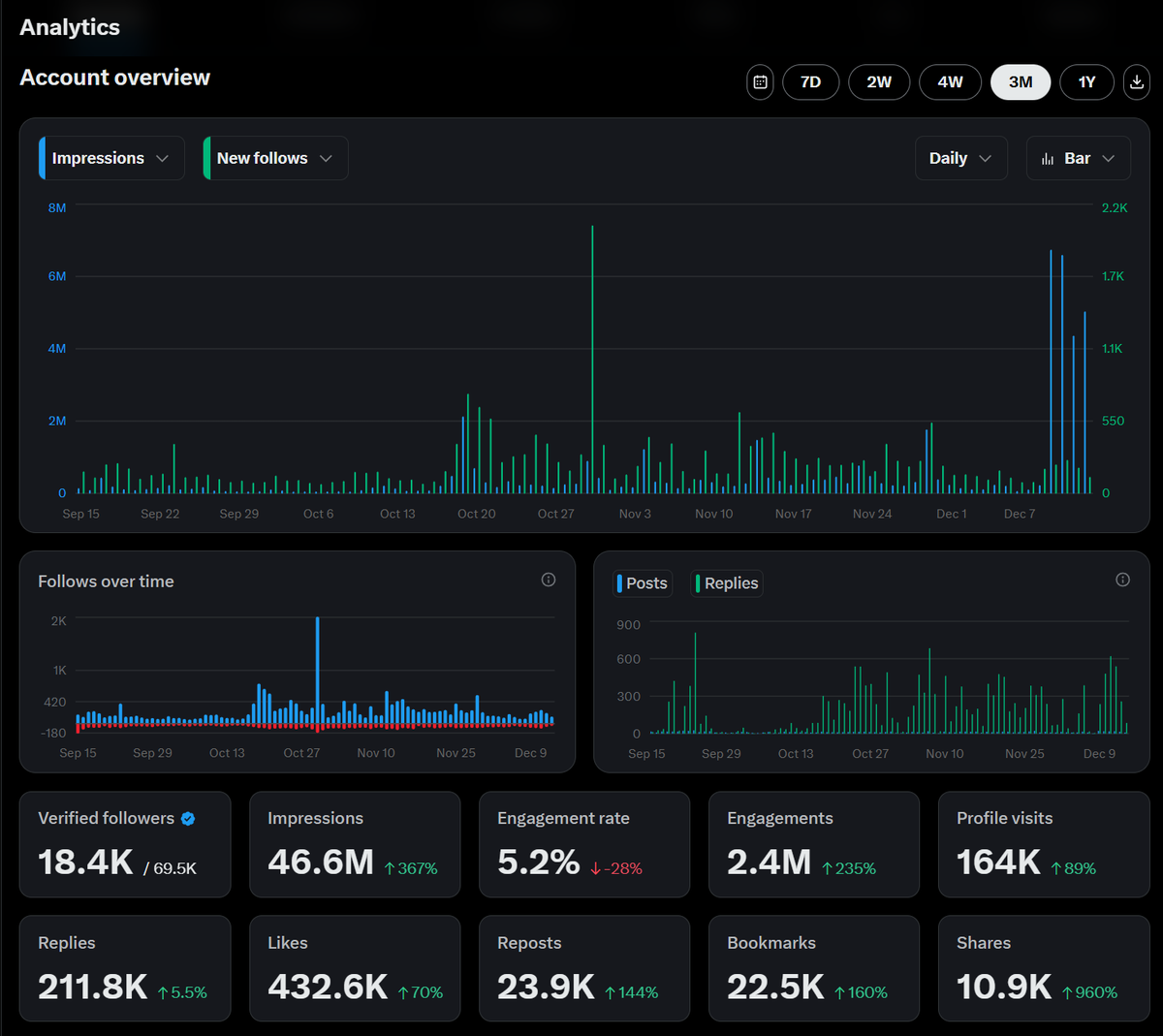
Task: Select the 1Y time range
Action: pyautogui.click(x=1087, y=82)
